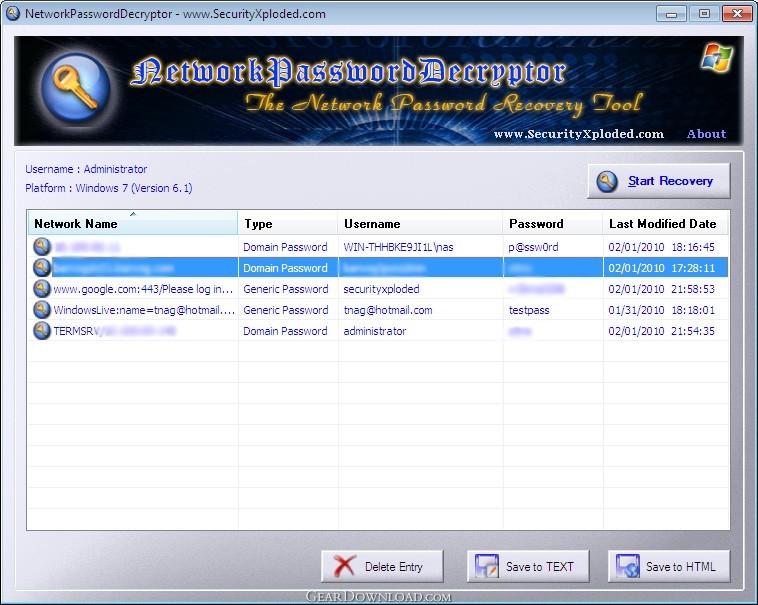The height and width of the screenshot is (605, 758).
Task: Click username 'WIN-THHBKE9JI1L\nas' cell
Action: click(398, 247)
